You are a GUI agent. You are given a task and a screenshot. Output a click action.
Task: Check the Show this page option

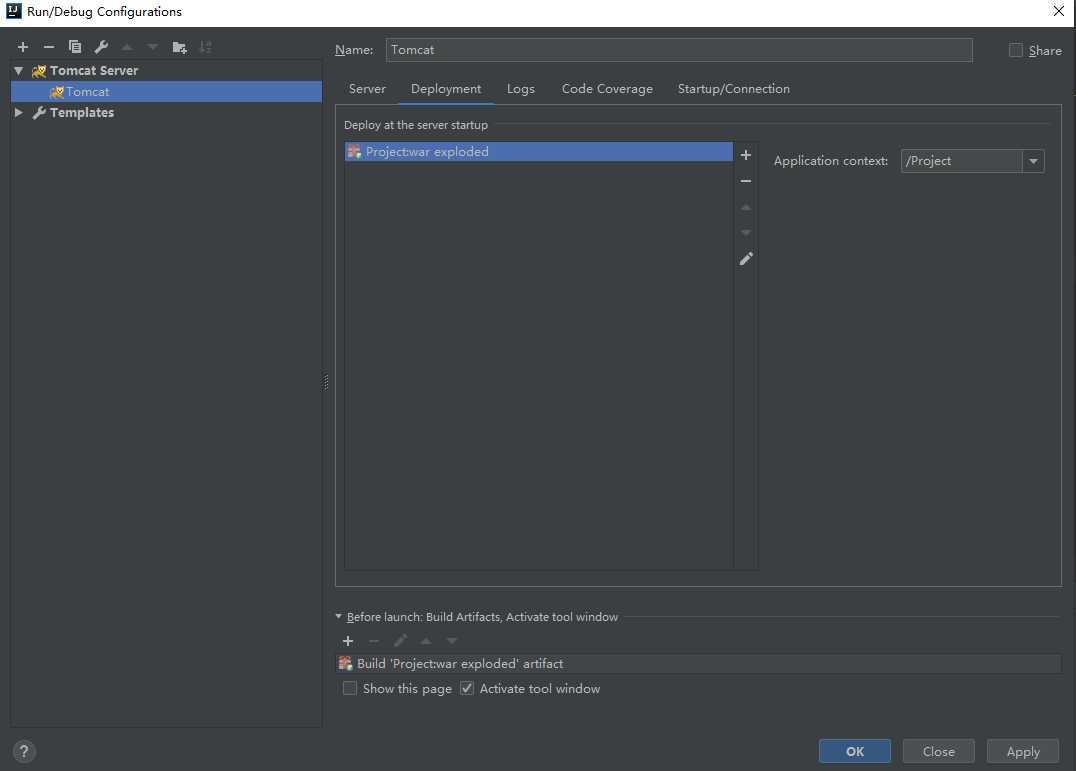pos(350,688)
